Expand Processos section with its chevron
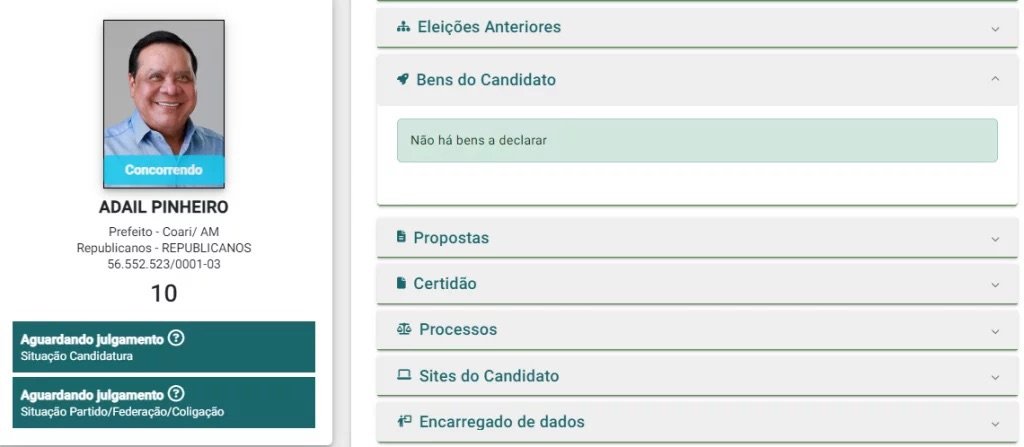The image size is (1024, 447). click(995, 330)
